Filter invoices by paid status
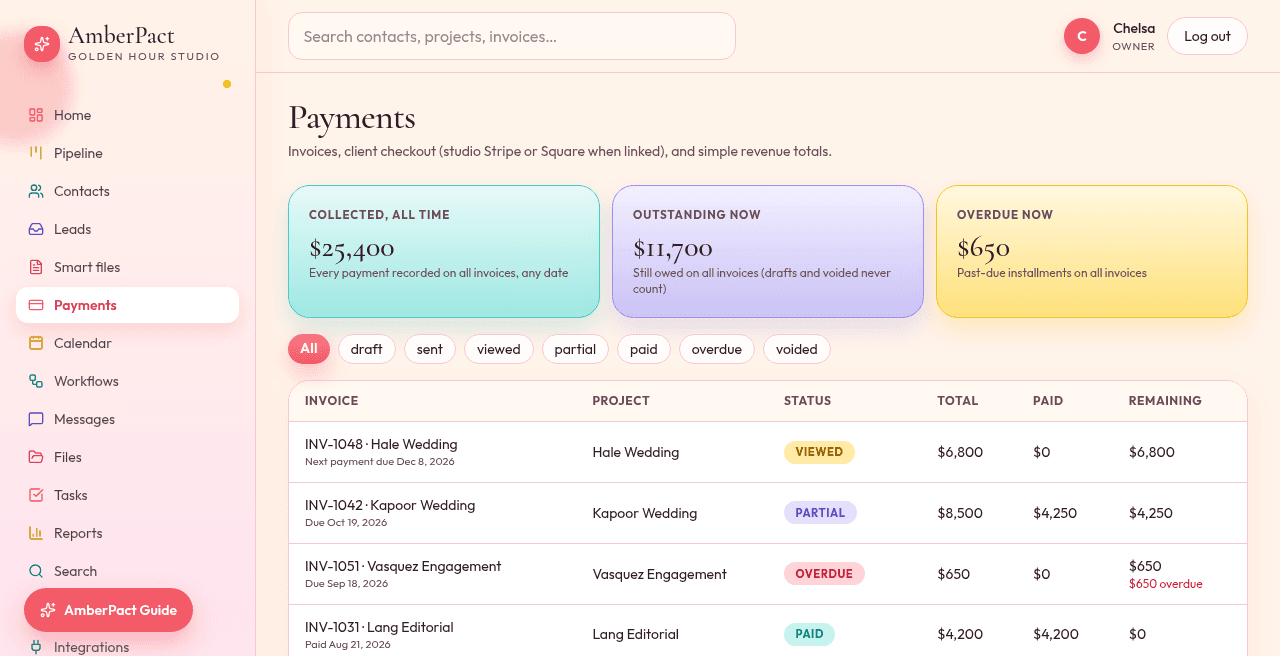 click(644, 349)
